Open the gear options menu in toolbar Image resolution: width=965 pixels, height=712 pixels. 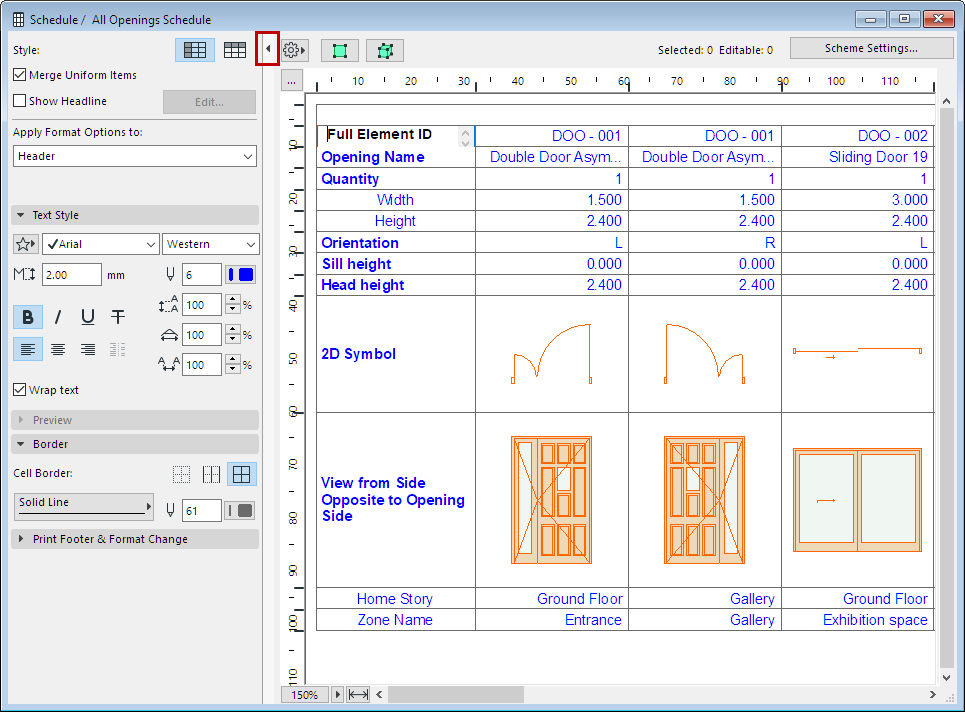[x=294, y=50]
